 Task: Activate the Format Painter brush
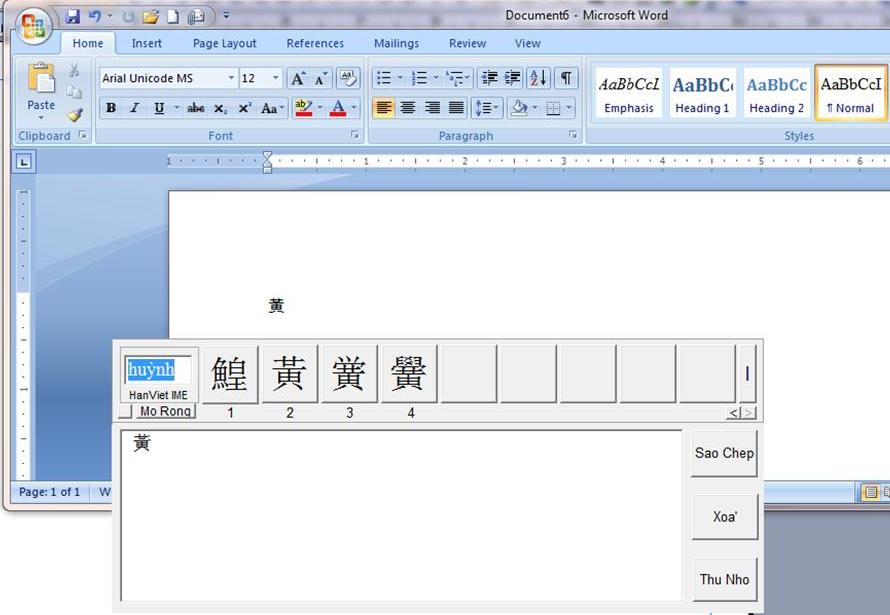74,115
